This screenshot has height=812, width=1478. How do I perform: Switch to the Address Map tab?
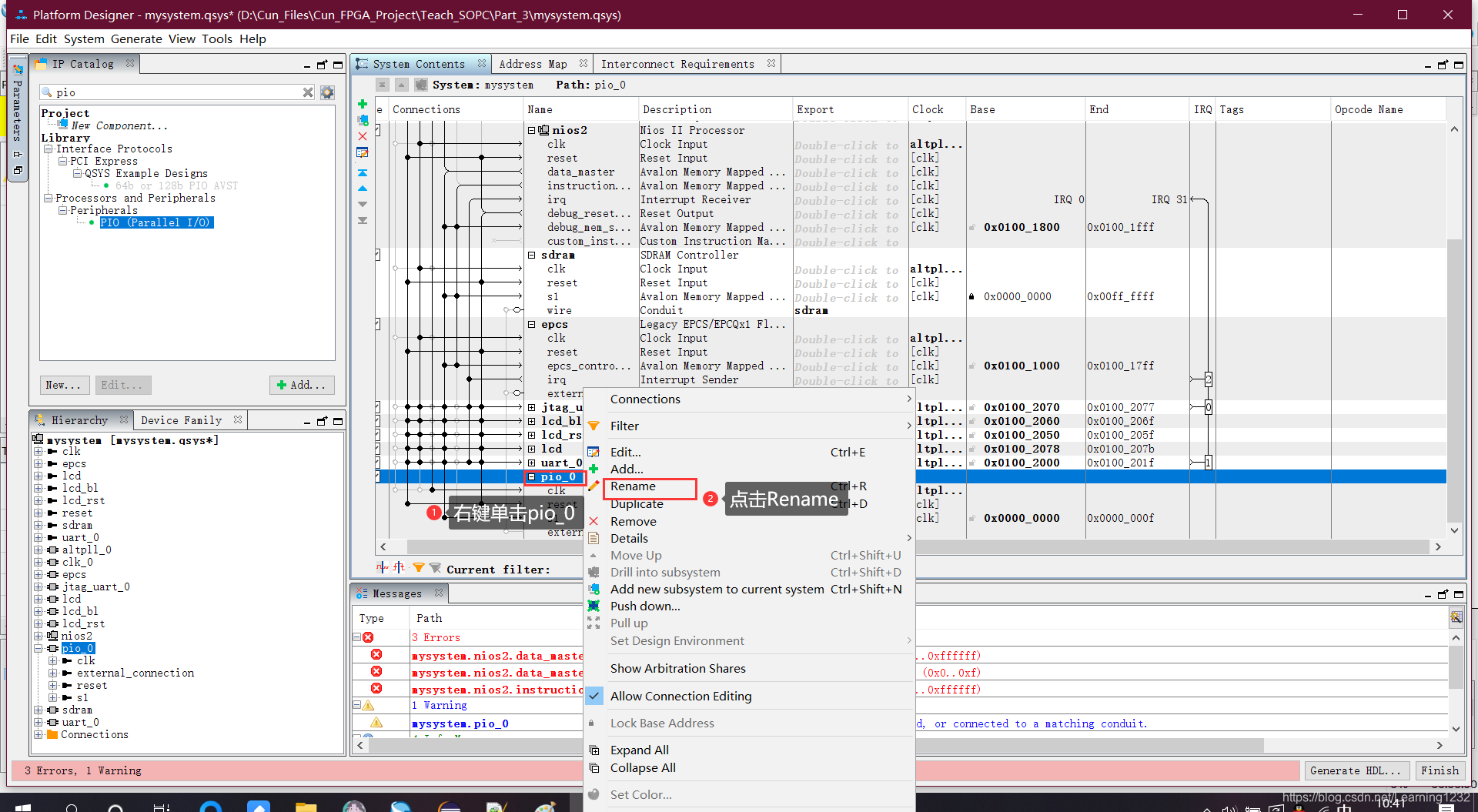[x=533, y=64]
